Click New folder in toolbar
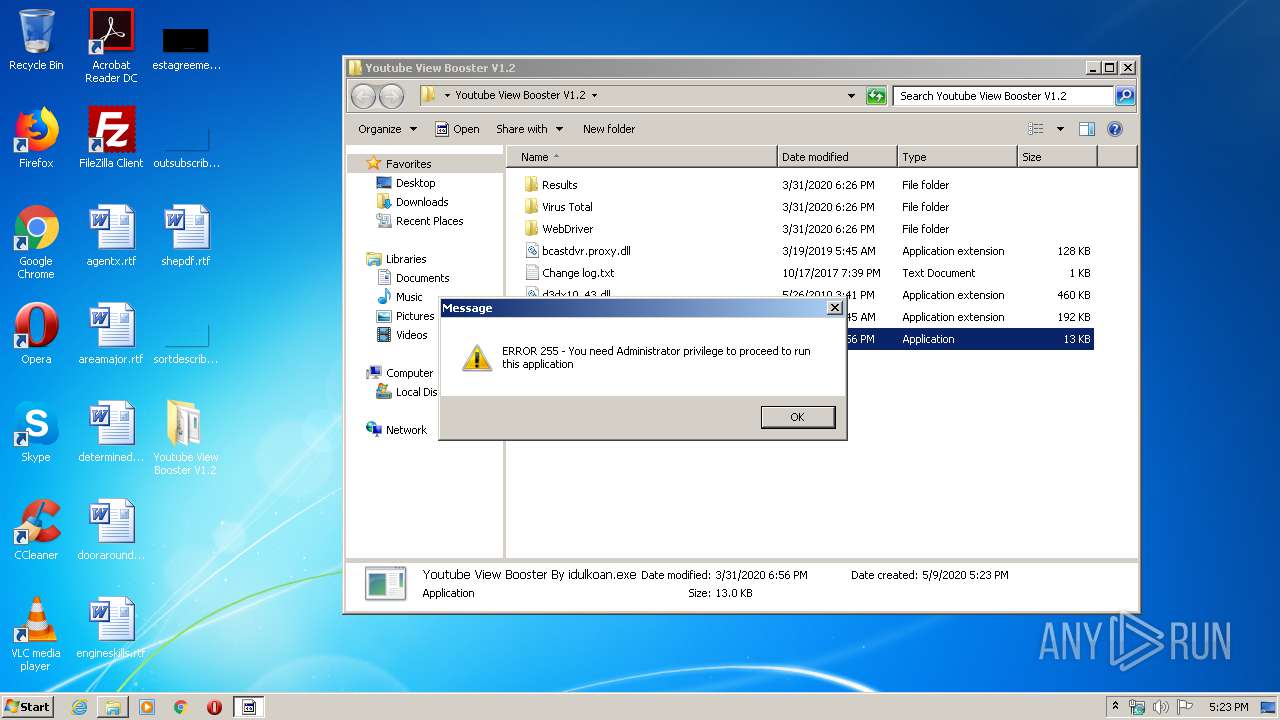The height and width of the screenshot is (720, 1280). coord(609,129)
